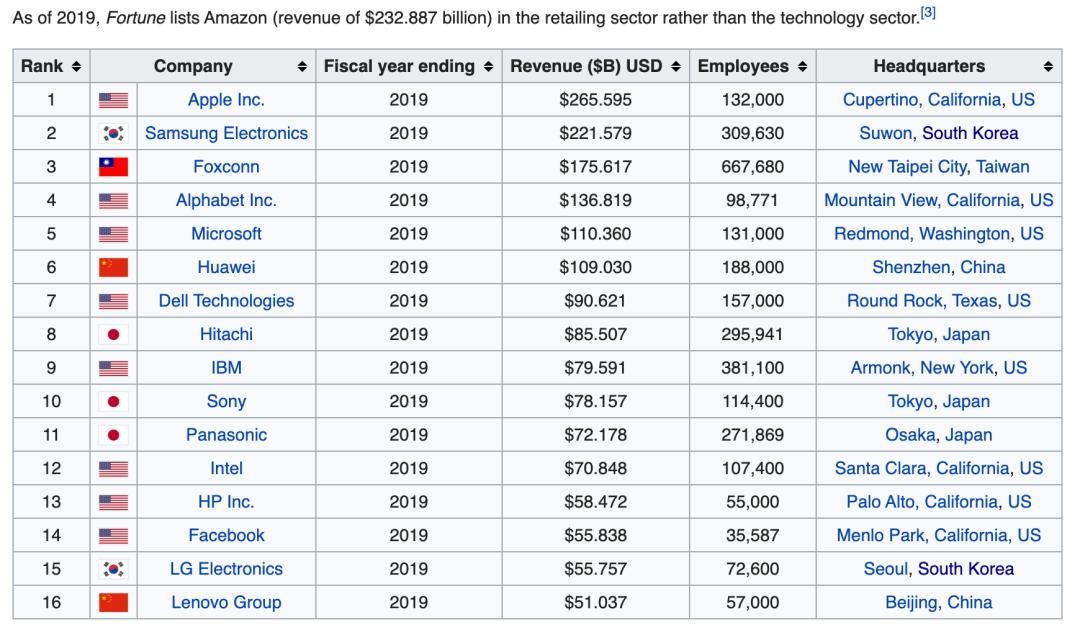Sort by Fiscal year ending column
The height and width of the screenshot is (638, 1080).
488,67
